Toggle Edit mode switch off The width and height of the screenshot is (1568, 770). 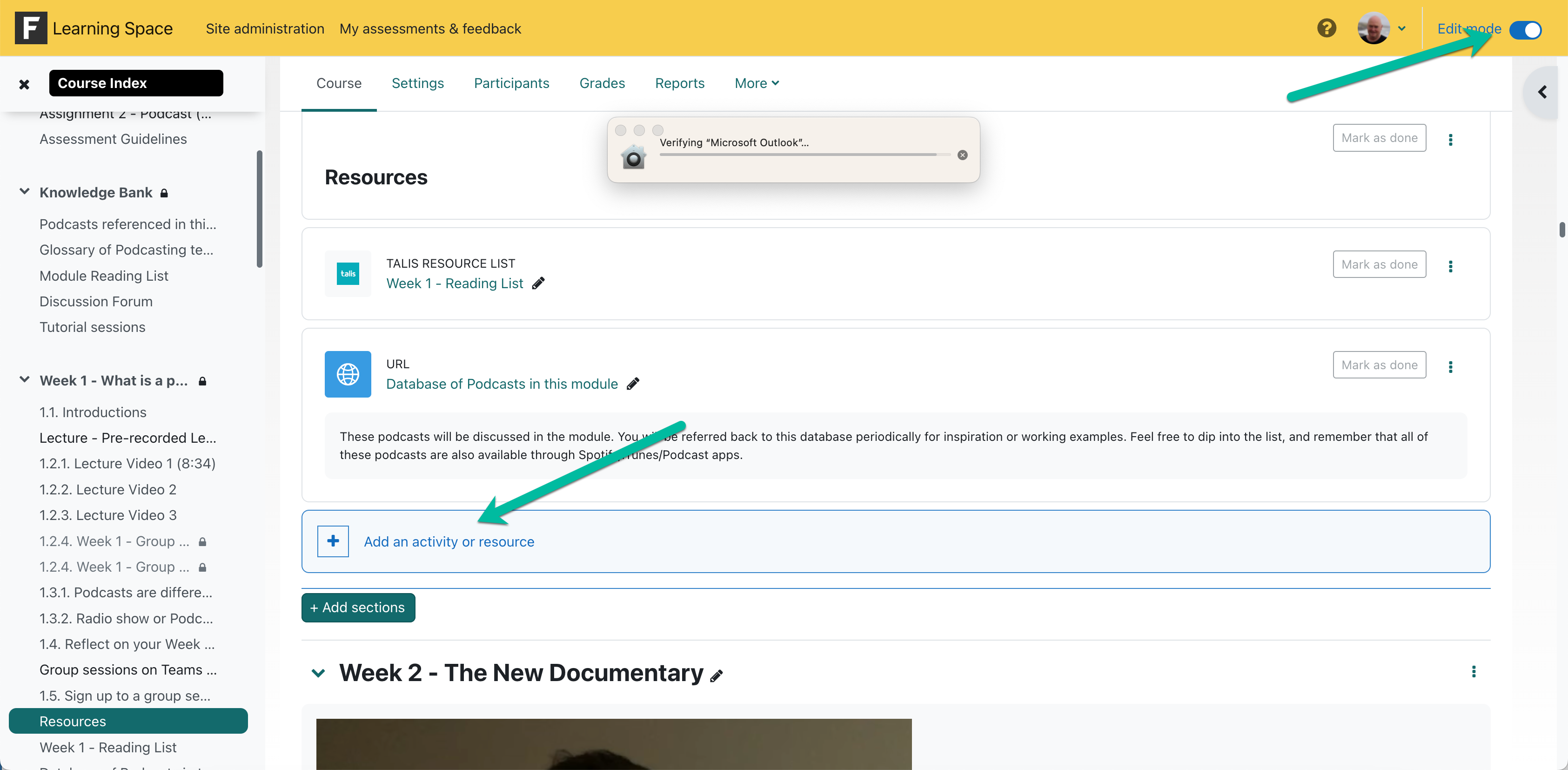tap(1525, 29)
